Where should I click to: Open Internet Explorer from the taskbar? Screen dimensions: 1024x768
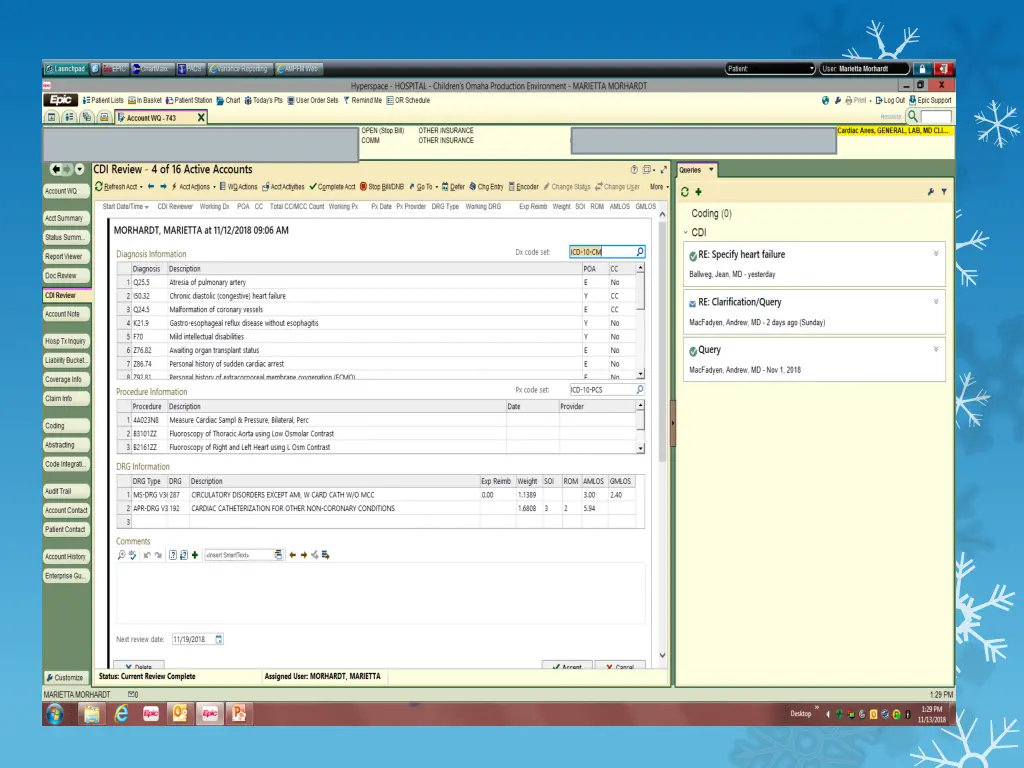click(121, 714)
